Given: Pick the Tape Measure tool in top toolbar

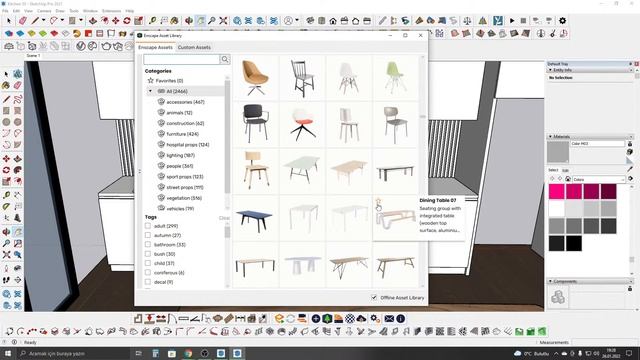Looking at the screenshot, I should tap(152, 20).
